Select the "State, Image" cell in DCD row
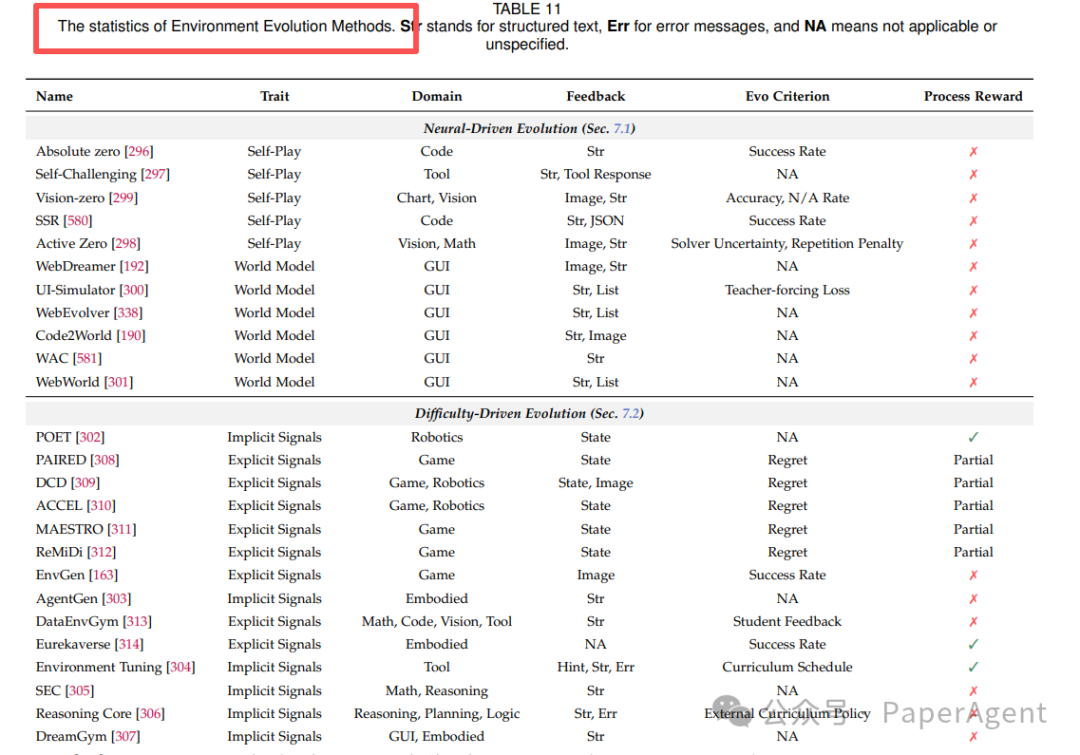The height and width of the screenshot is (755, 1080). [x=596, y=483]
